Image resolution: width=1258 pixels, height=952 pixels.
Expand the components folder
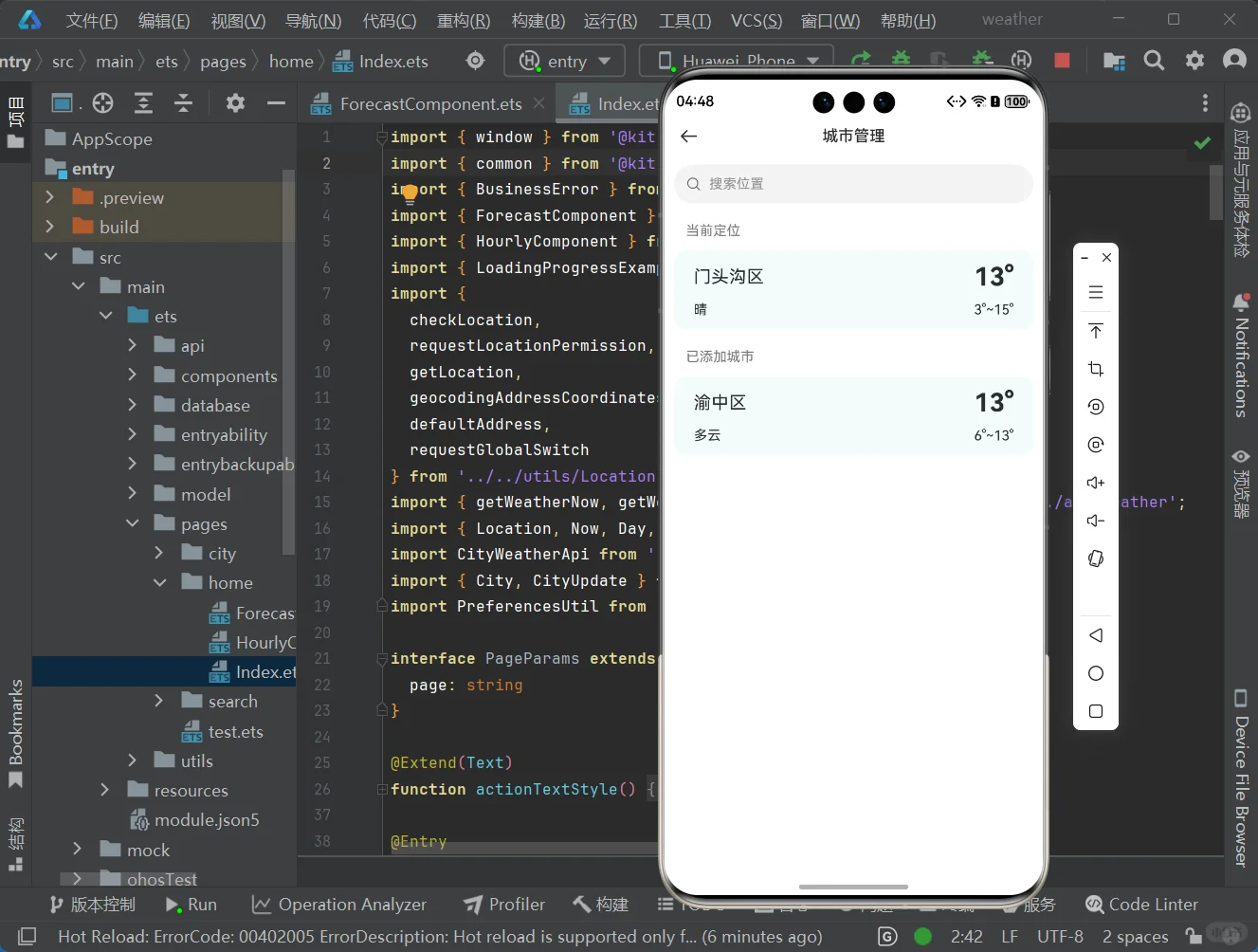(x=133, y=375)
